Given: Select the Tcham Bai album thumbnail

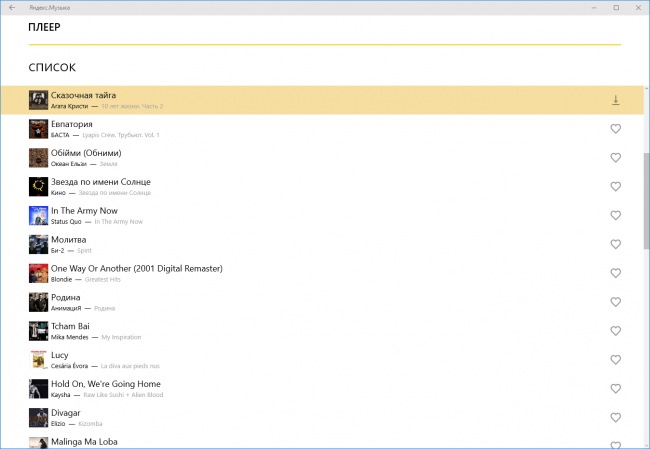Looking at the screenshot, I should click(x=39, y=331).
